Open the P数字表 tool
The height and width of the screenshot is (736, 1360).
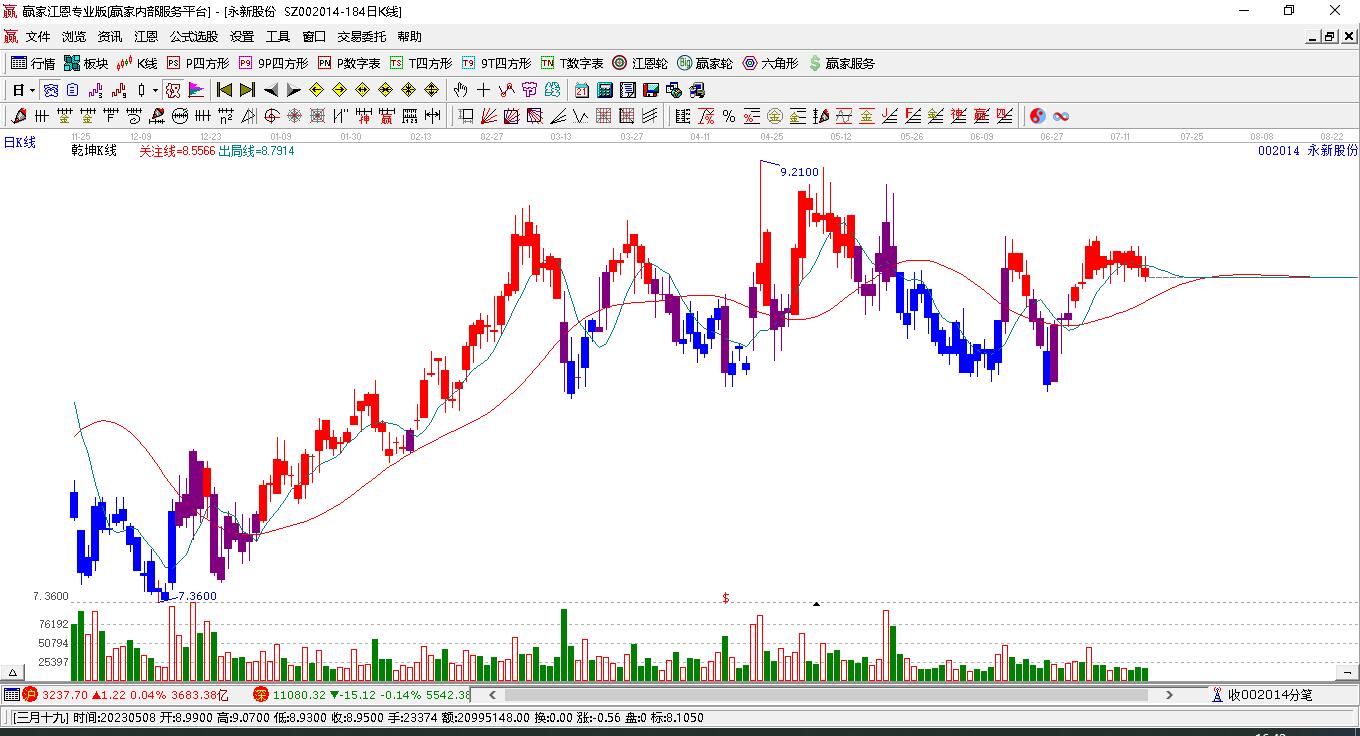349,63
